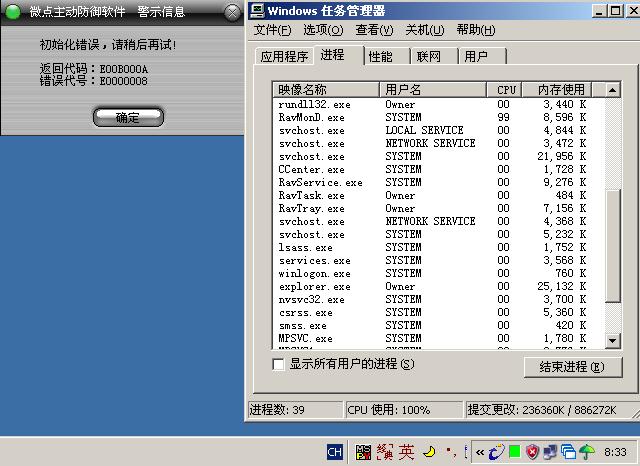
Task: Select nvsvc32.exe process row
Action: pos(438,300)
